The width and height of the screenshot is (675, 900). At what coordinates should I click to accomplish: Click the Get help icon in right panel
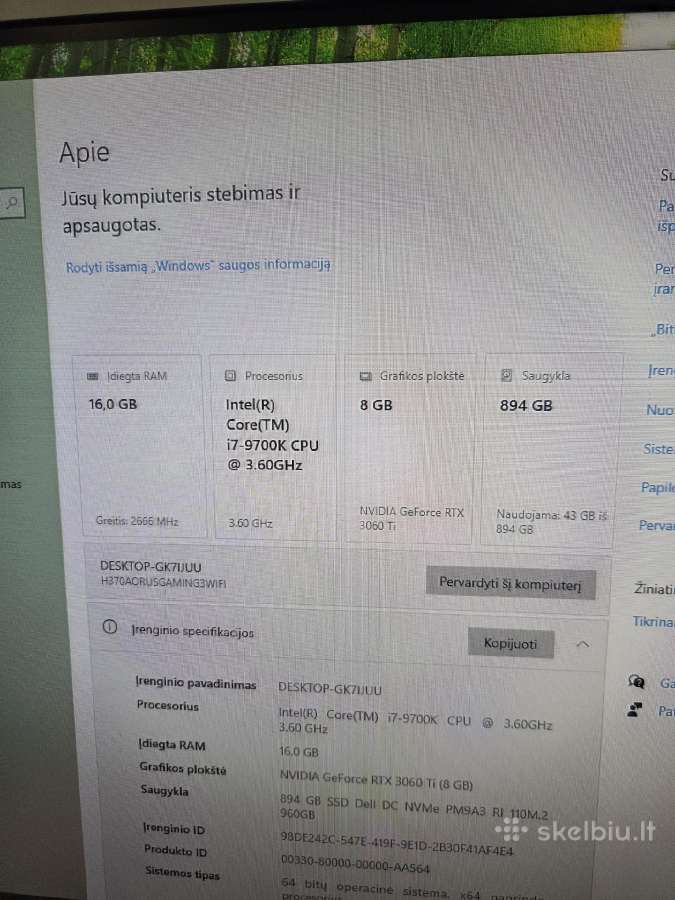[637, 681]
